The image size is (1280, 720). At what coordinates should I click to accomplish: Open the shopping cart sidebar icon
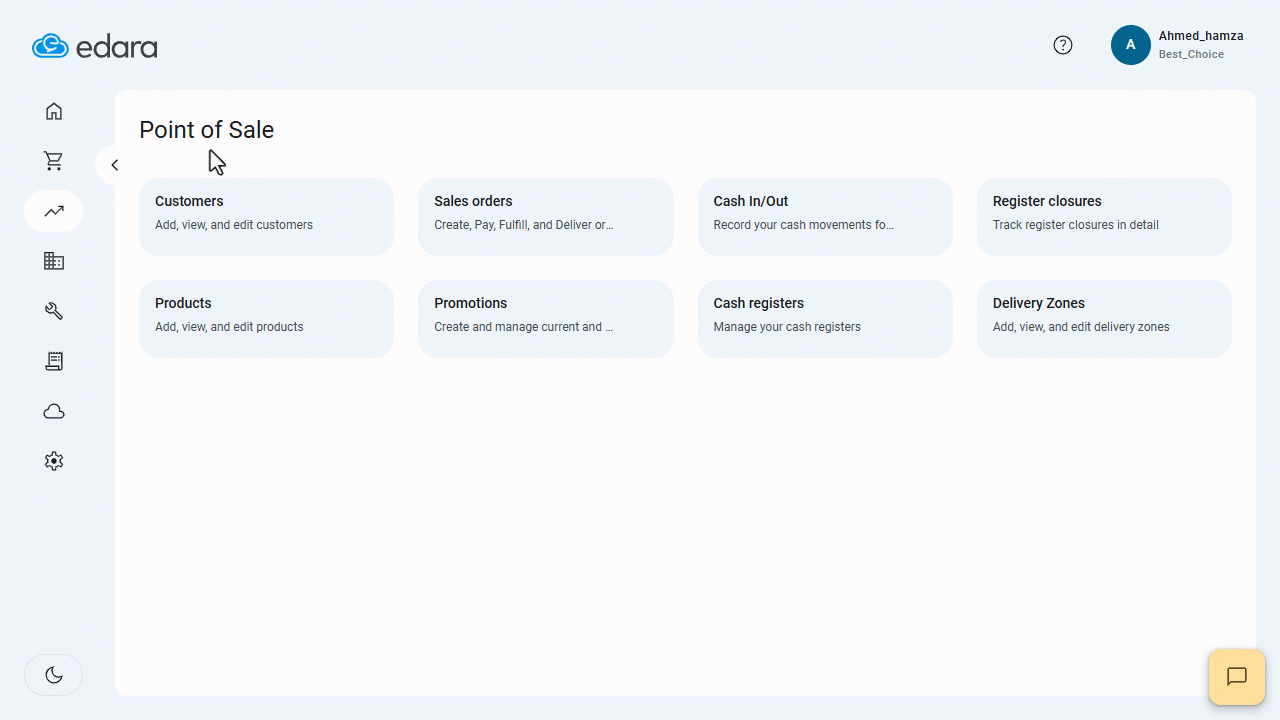54,161
